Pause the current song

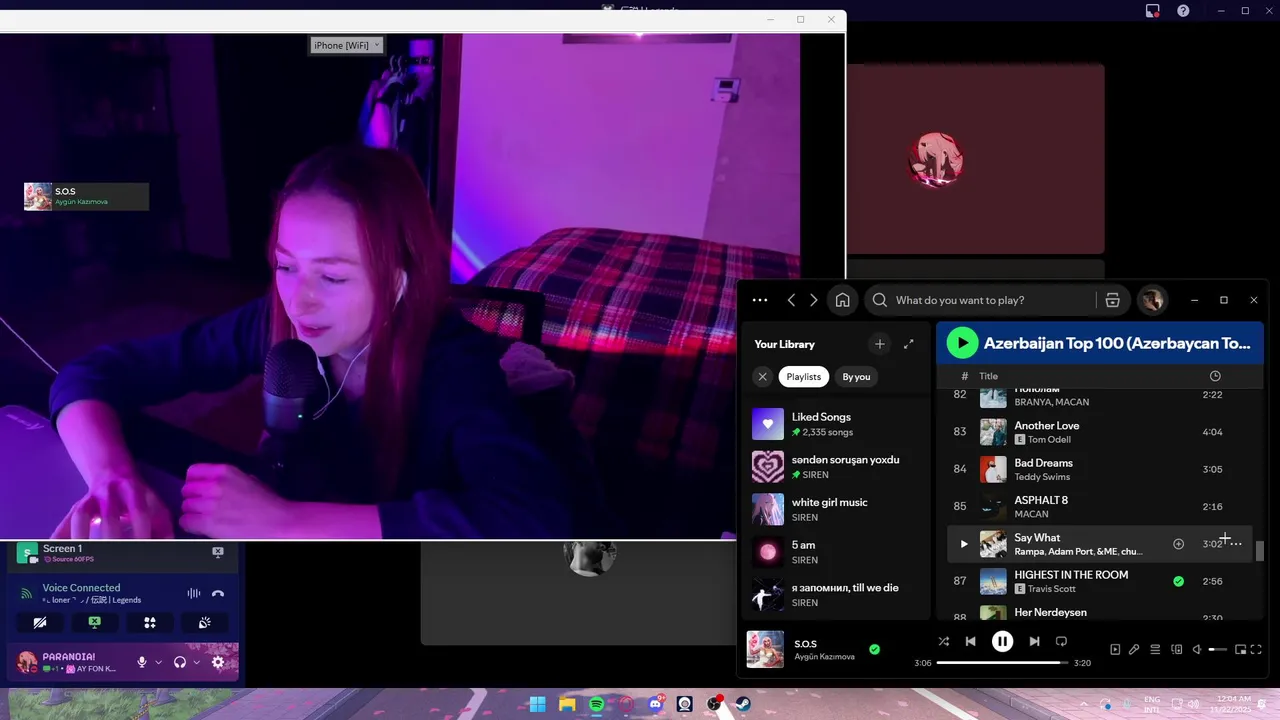(x=1002, y=641)
